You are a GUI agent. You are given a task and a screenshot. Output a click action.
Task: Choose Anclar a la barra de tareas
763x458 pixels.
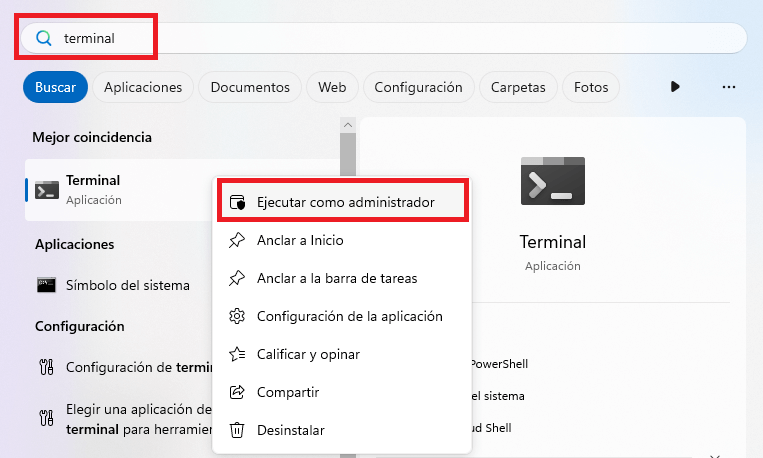point(342,278)
